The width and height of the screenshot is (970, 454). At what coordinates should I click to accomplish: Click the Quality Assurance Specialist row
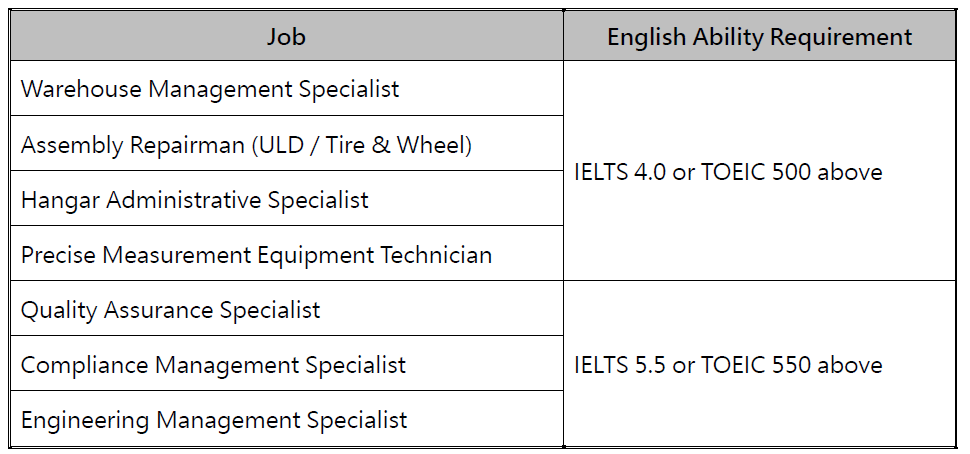coord(170,310)
